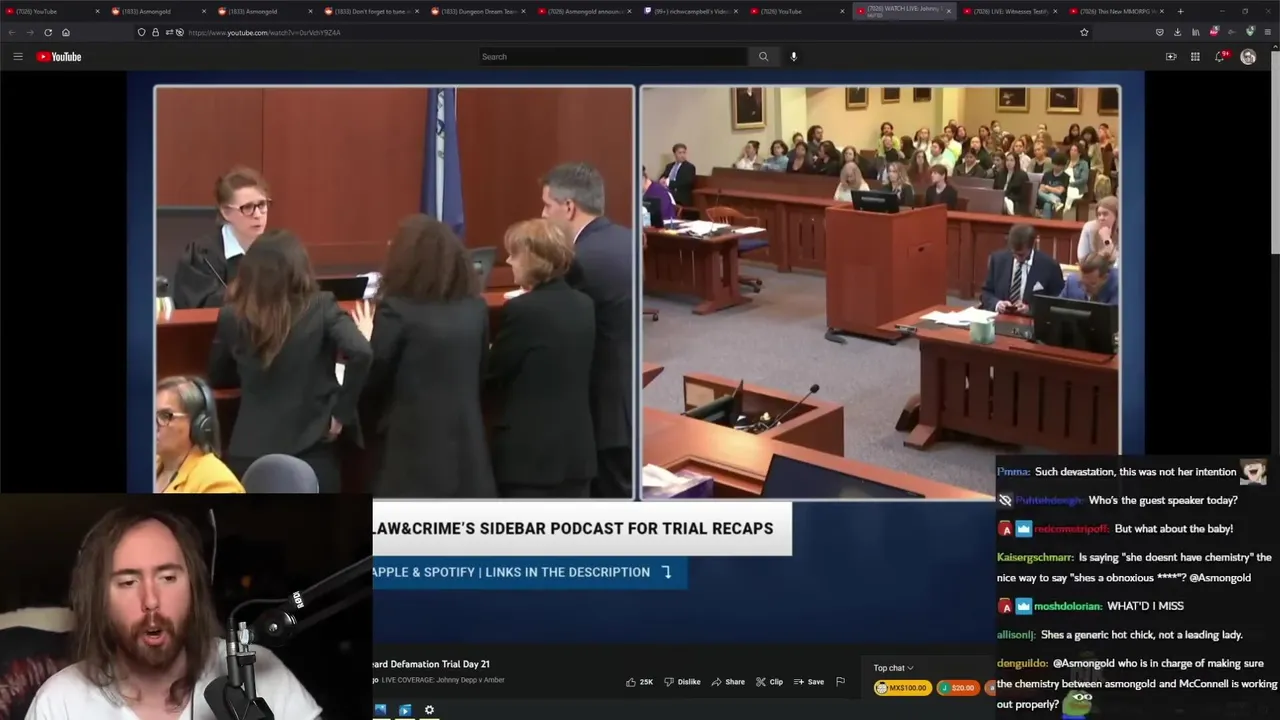
Task: Click the MX$100.00 super chat chip
Action: click(x=901, y=688)
